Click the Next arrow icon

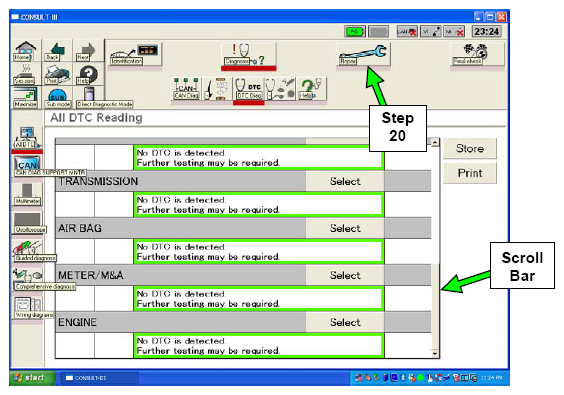tap(87, 51)
